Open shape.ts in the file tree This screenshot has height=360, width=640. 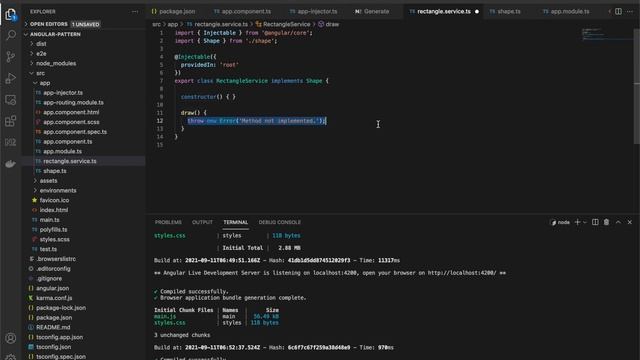pos(55,171)
